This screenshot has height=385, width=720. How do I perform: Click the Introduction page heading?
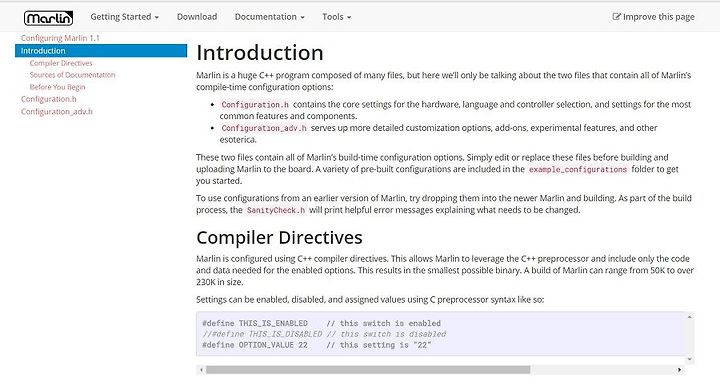260,52
